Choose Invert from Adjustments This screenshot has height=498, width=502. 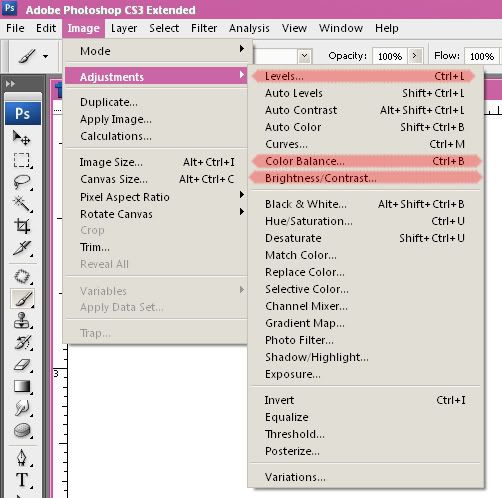[365, 400]
